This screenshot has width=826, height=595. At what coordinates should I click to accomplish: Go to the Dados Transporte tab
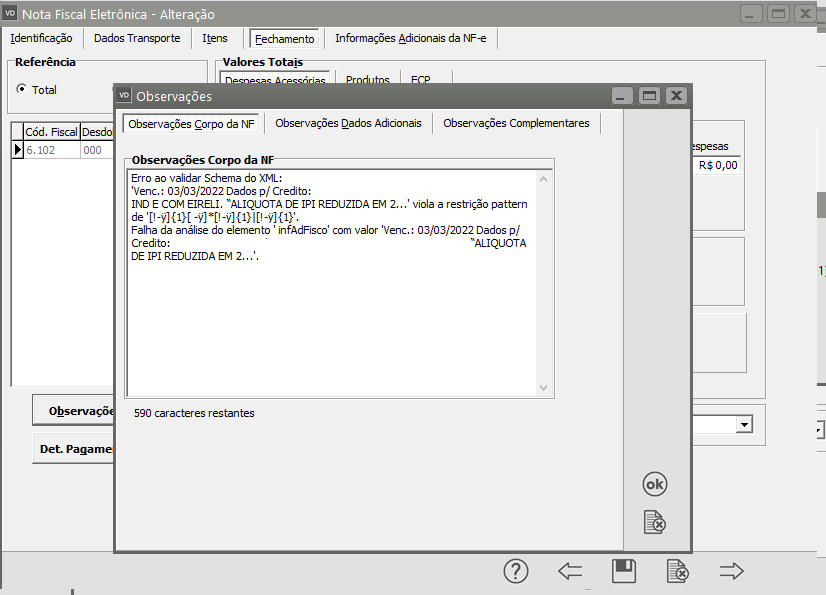[137, 38]
